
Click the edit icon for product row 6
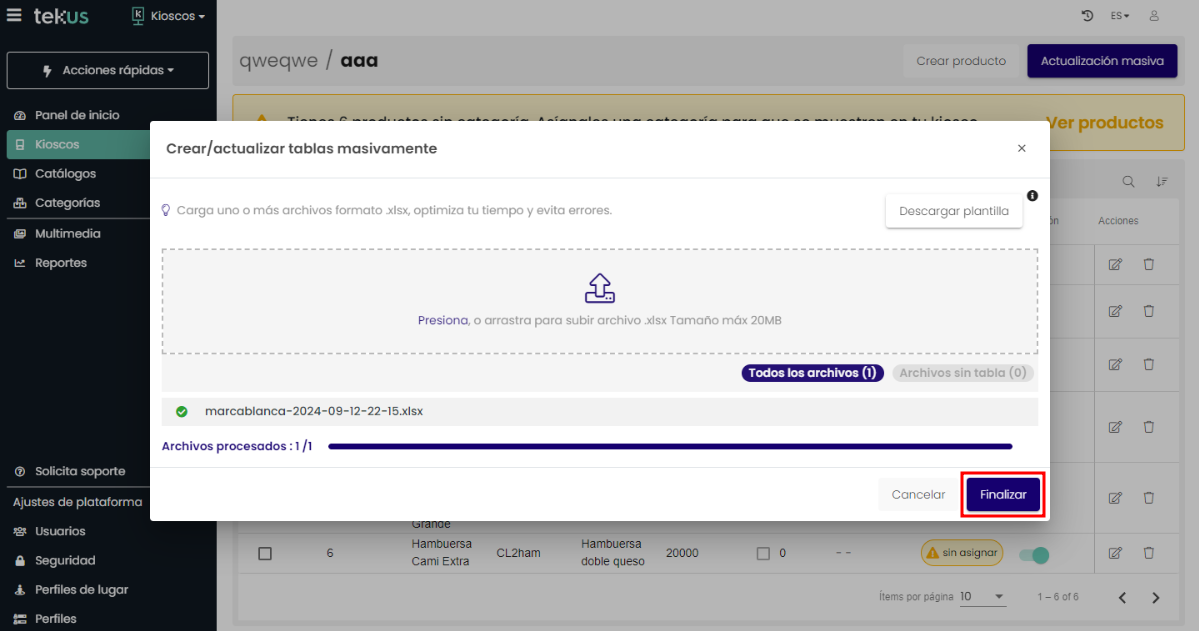pyautogui.click(x=1115, y=553)
